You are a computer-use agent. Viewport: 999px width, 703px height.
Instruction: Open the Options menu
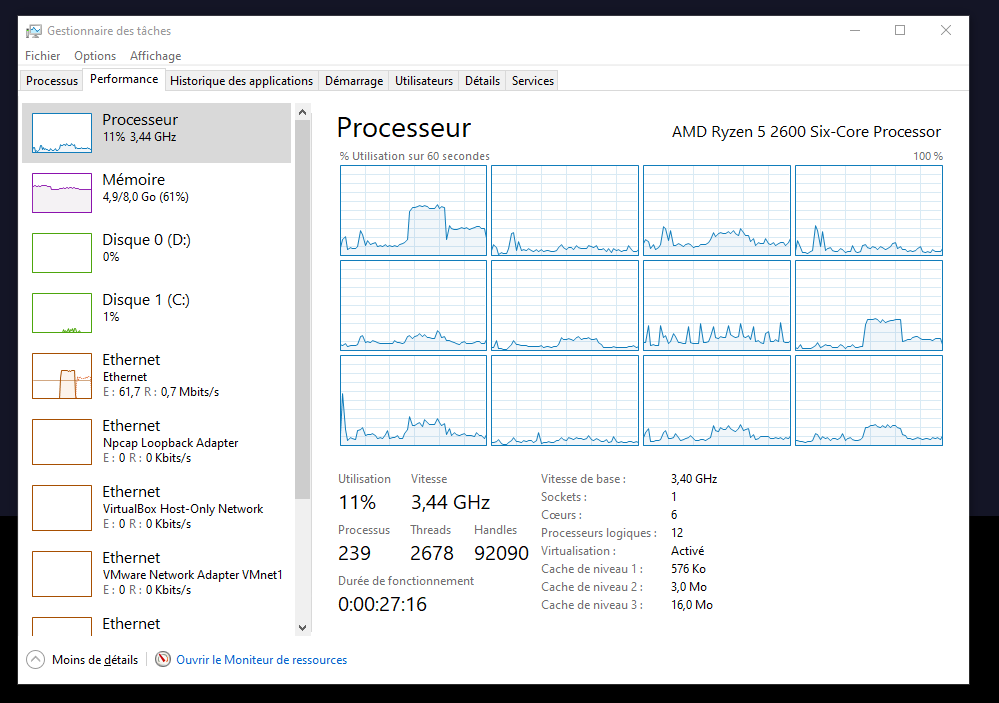95,55
